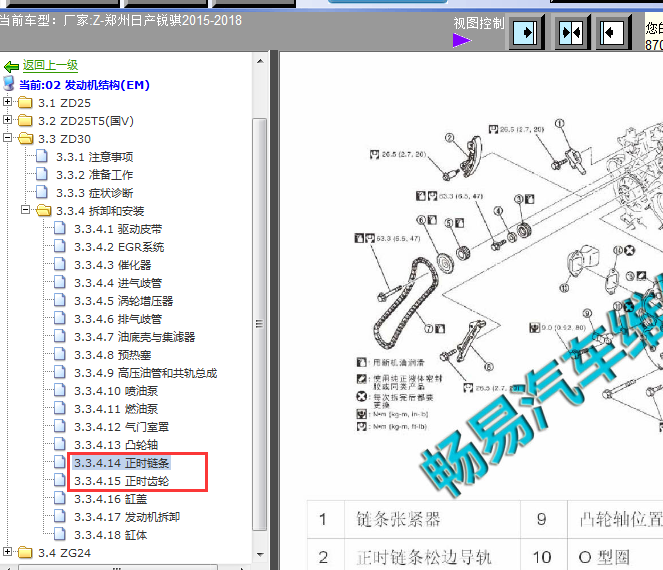Select the 3.3 ZD30 label
663x570 pixels.
click(64, 139)
